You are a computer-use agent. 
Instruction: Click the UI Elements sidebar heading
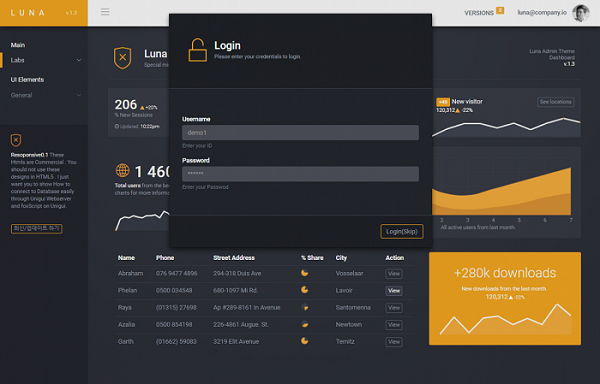pos(27,80)
